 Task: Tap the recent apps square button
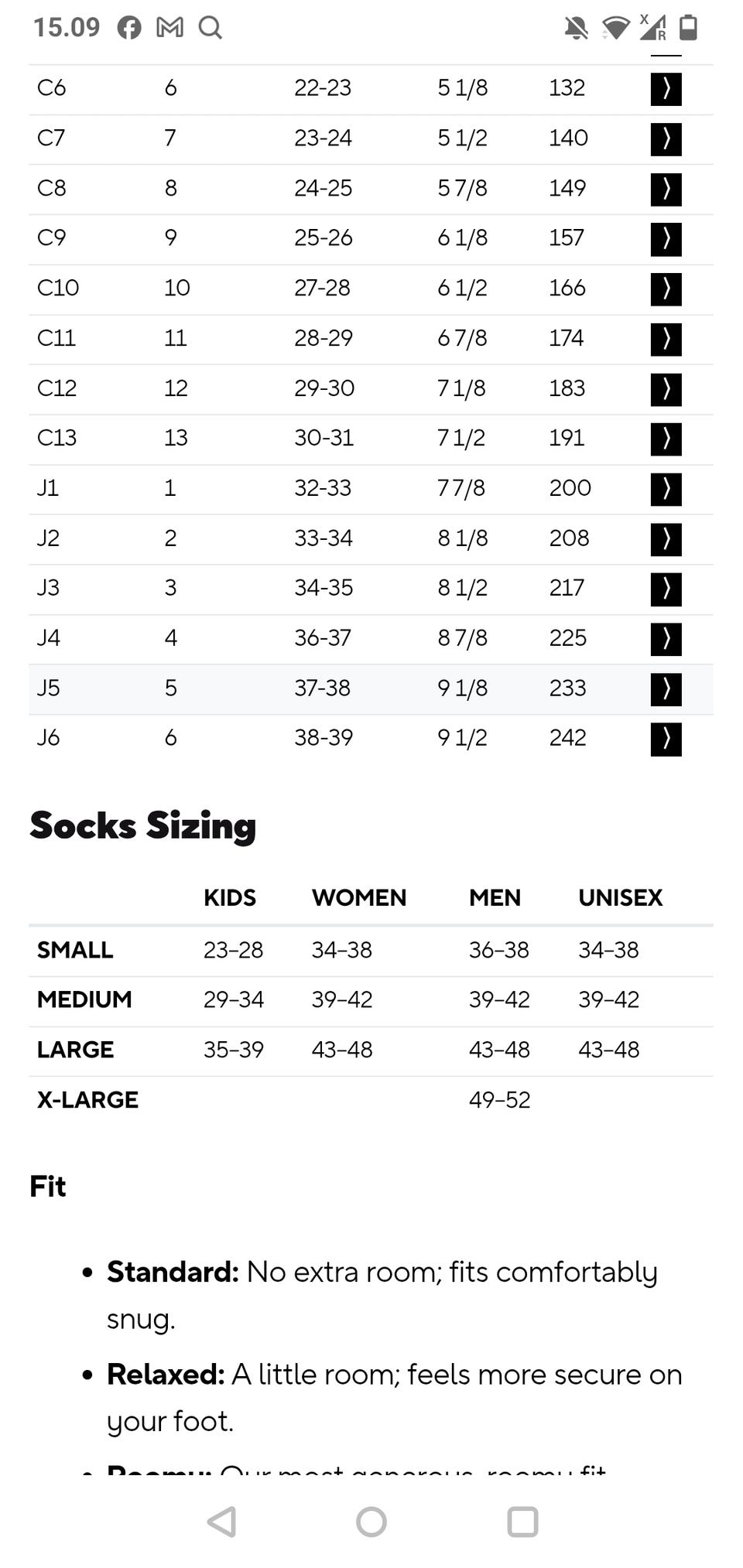(x=522, y=1521)
